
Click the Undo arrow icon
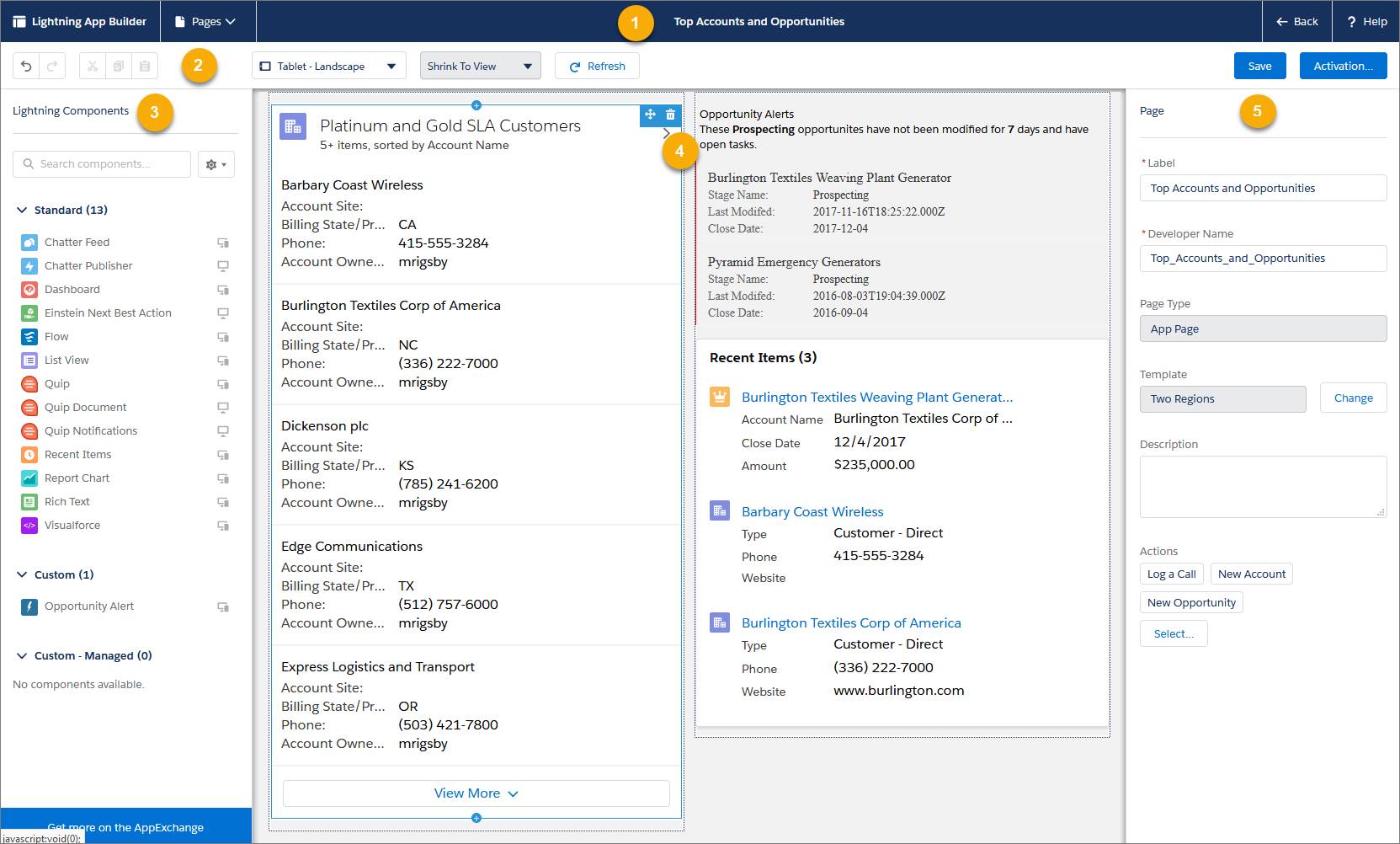point(26,66)
